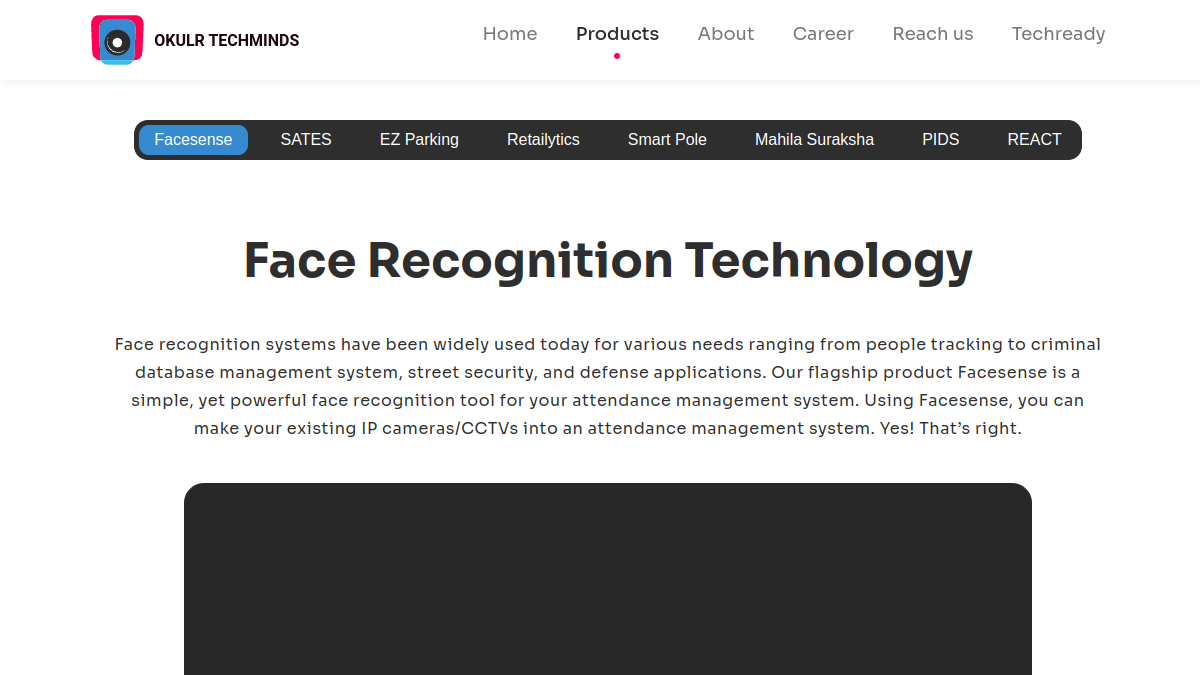Visit the Career page
The width and height of the screenshot is (1200, 675).
pyautogui.click(x=823, y=34)
